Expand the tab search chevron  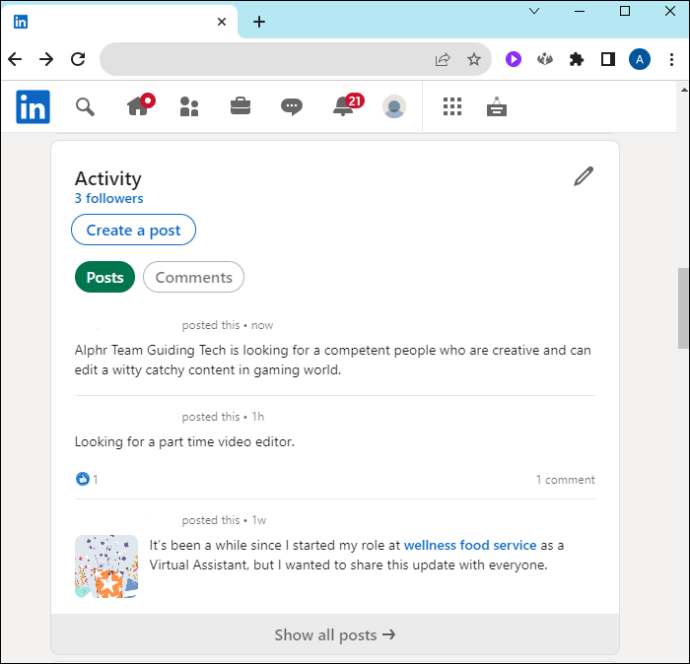534,11
